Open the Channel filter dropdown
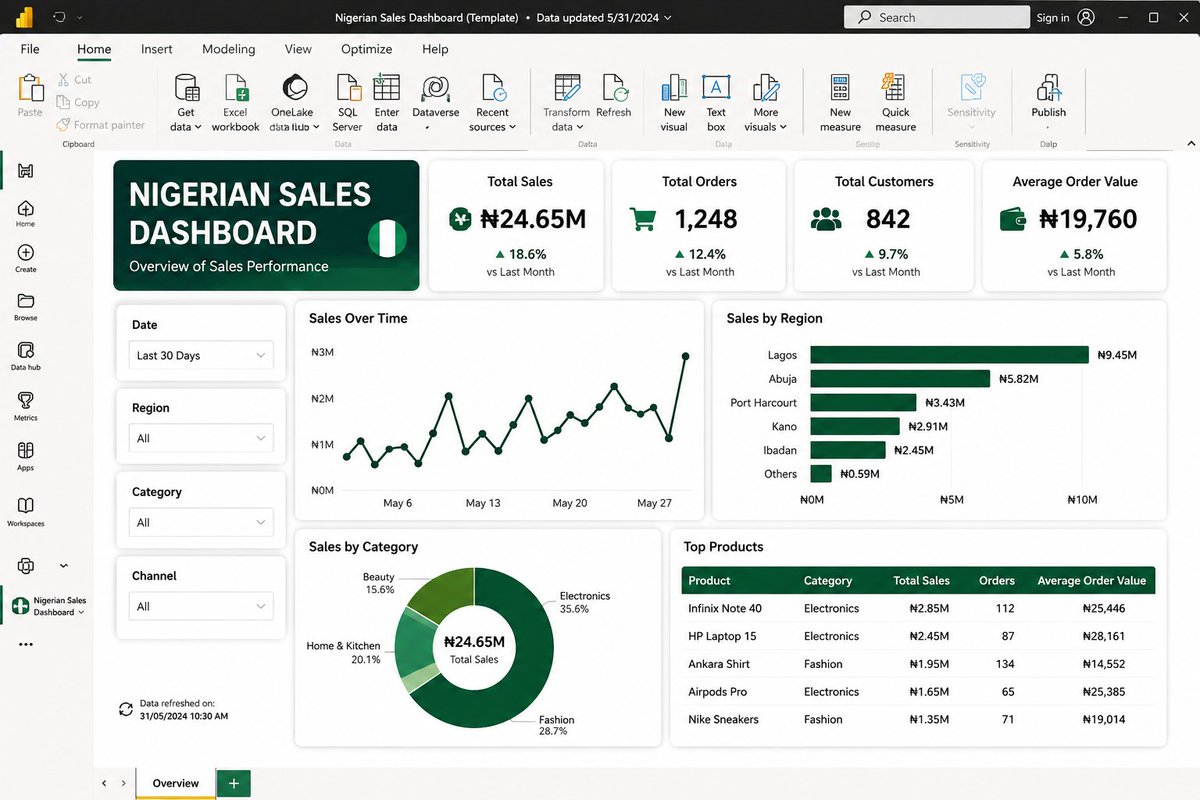 (x=201, y=606)
